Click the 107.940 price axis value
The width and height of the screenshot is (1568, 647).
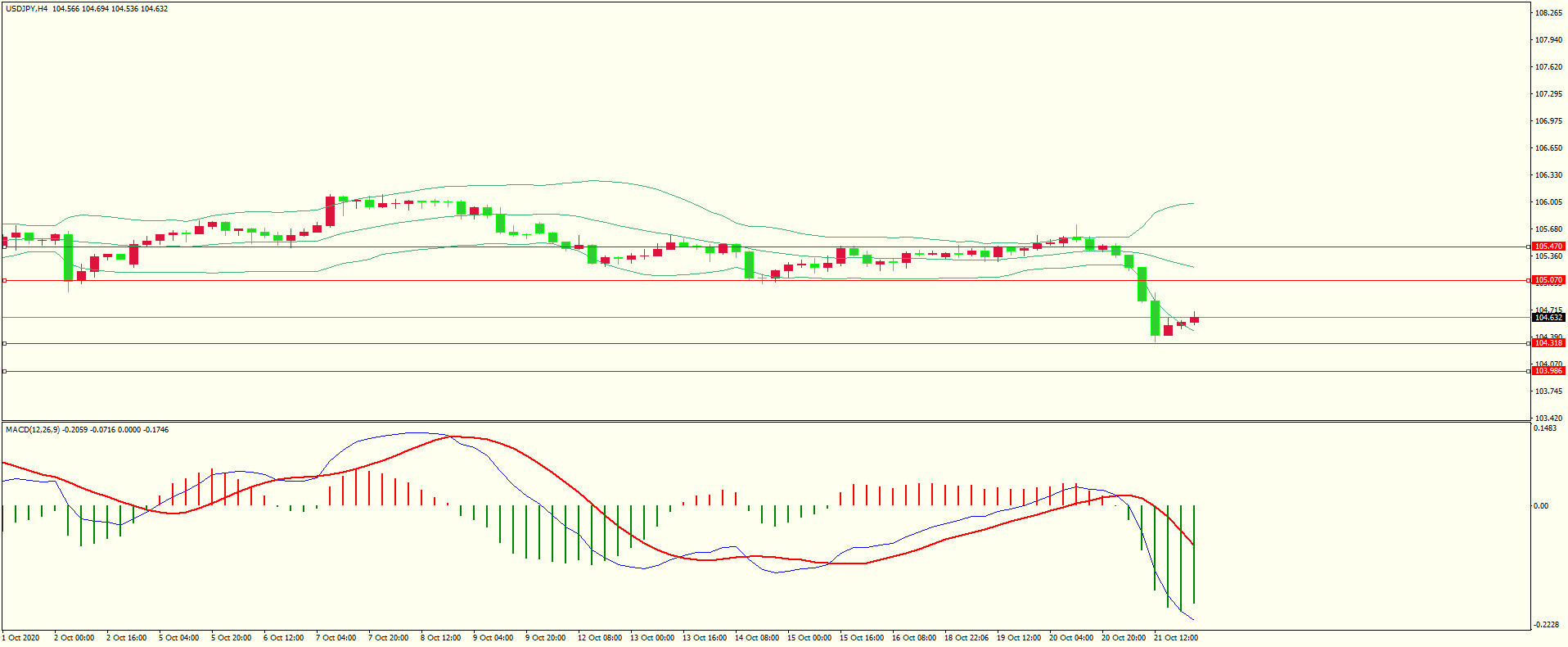1548,40
